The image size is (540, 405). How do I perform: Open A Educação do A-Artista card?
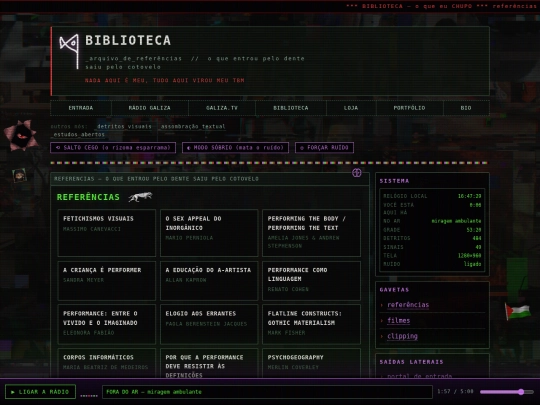point(209,280)
